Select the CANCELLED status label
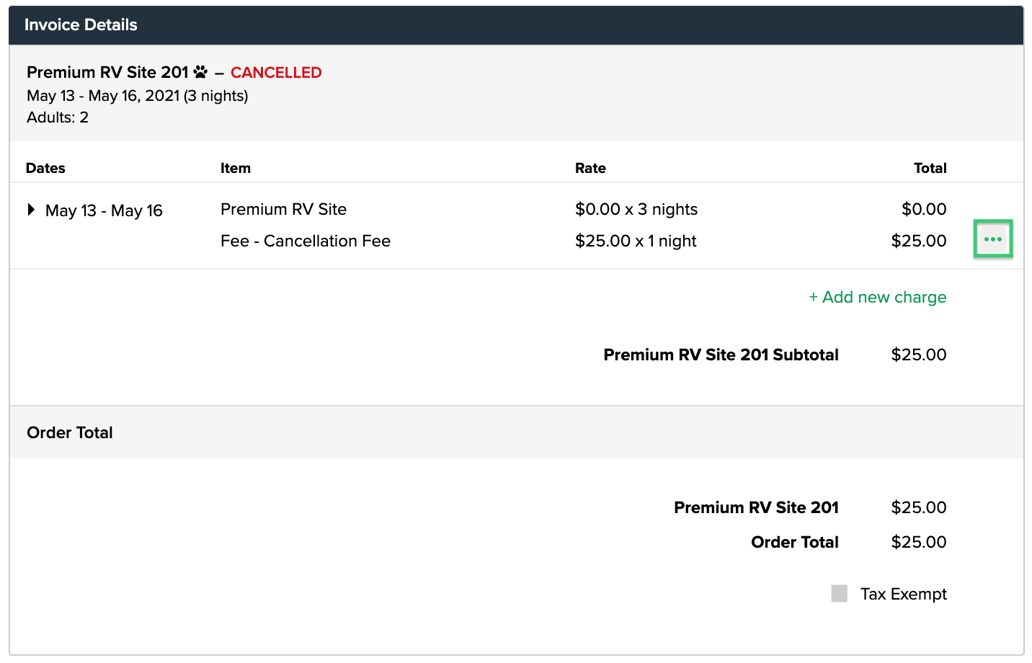1032x663 pixels. (276, 72)
